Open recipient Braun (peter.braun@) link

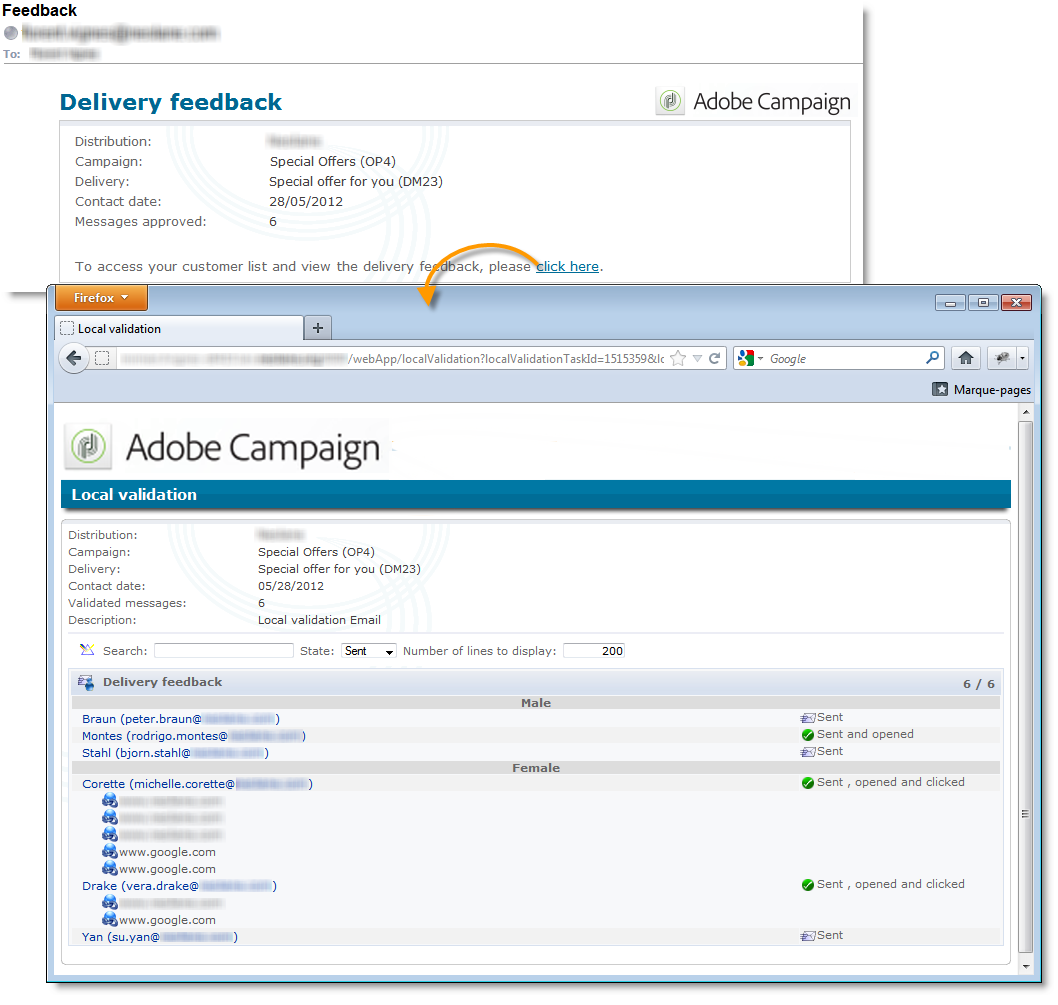pos(181,719)
